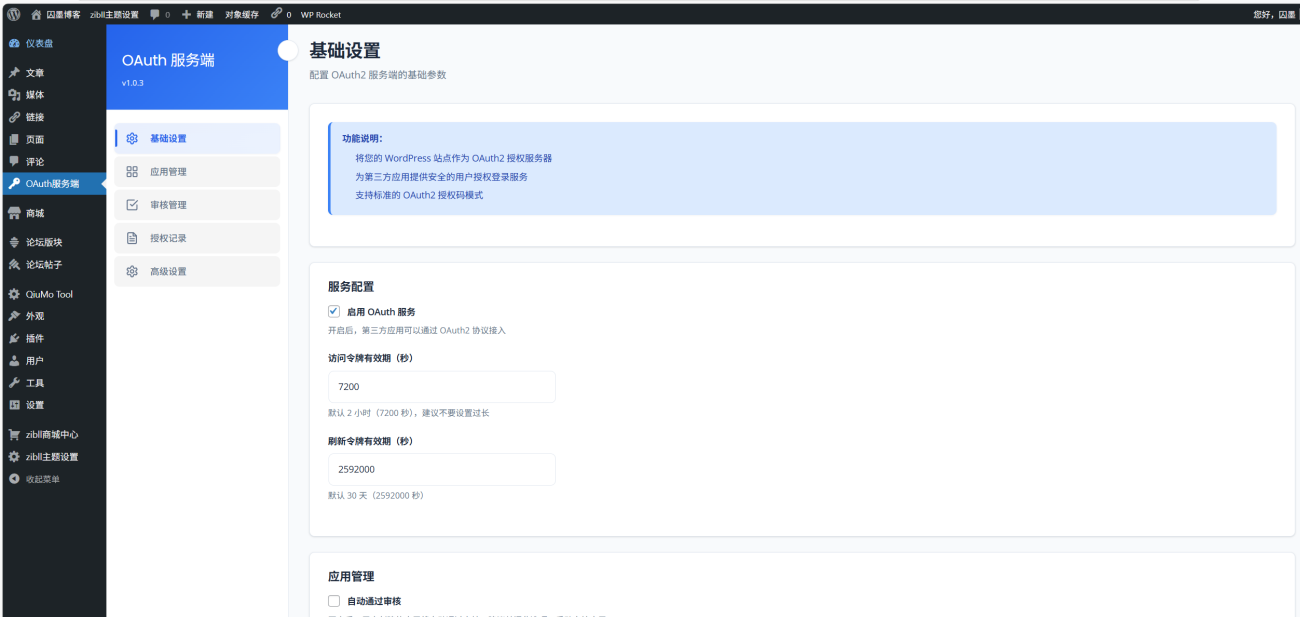Collapse the admin menu via 收起菜单
This screenshot has height=617, width=1300.
[42, 478]
